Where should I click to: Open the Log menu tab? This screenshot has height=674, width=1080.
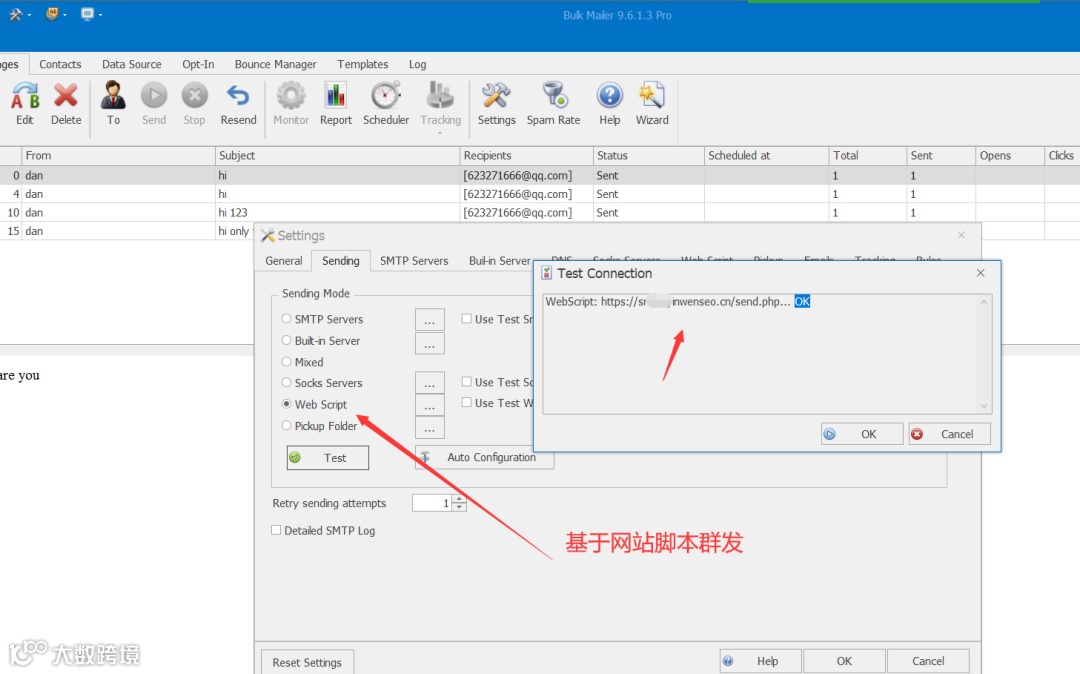point(417,64)
